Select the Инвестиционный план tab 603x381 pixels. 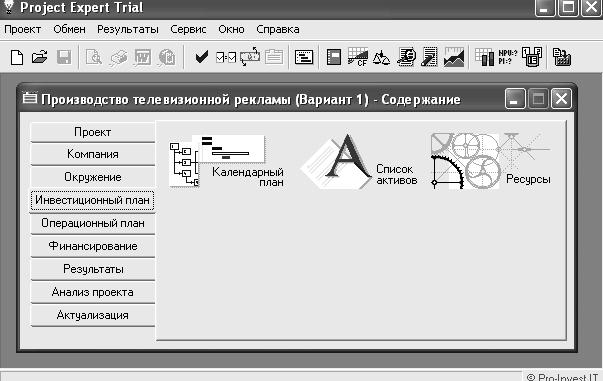pos(92,200)
